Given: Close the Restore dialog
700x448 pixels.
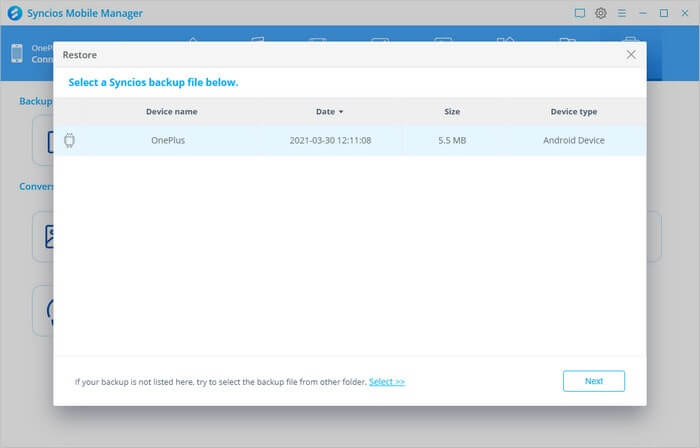Looking at the screenshot, I should (631, 55).
